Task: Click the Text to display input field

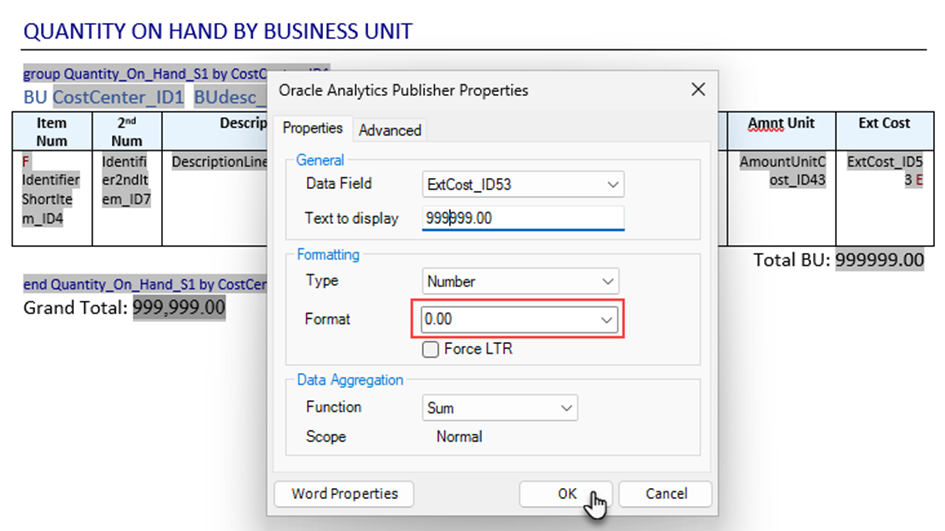Action: [523, 218]
